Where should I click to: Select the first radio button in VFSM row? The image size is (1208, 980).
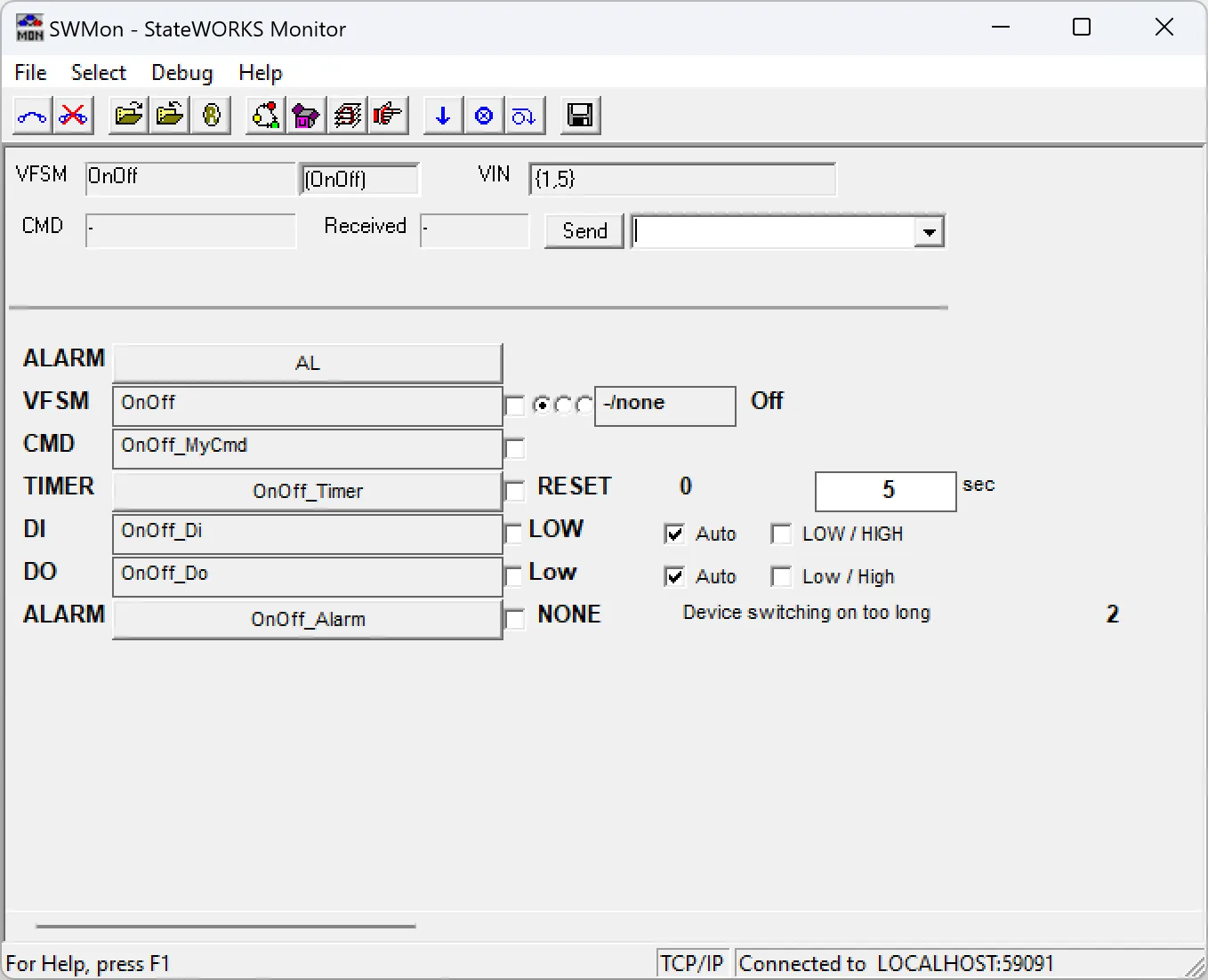(x=542, y=406)
